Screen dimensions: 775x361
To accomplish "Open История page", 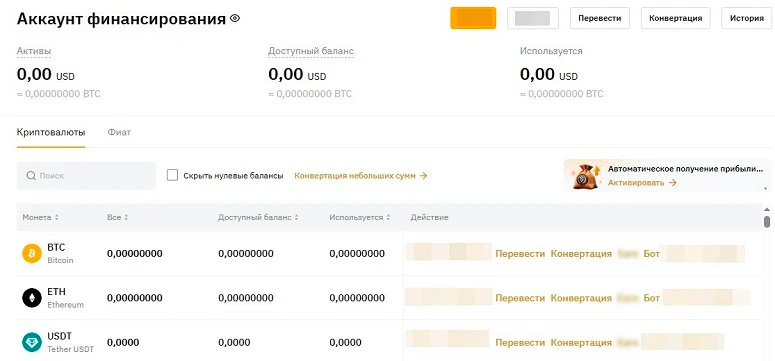I will [746, 18].
